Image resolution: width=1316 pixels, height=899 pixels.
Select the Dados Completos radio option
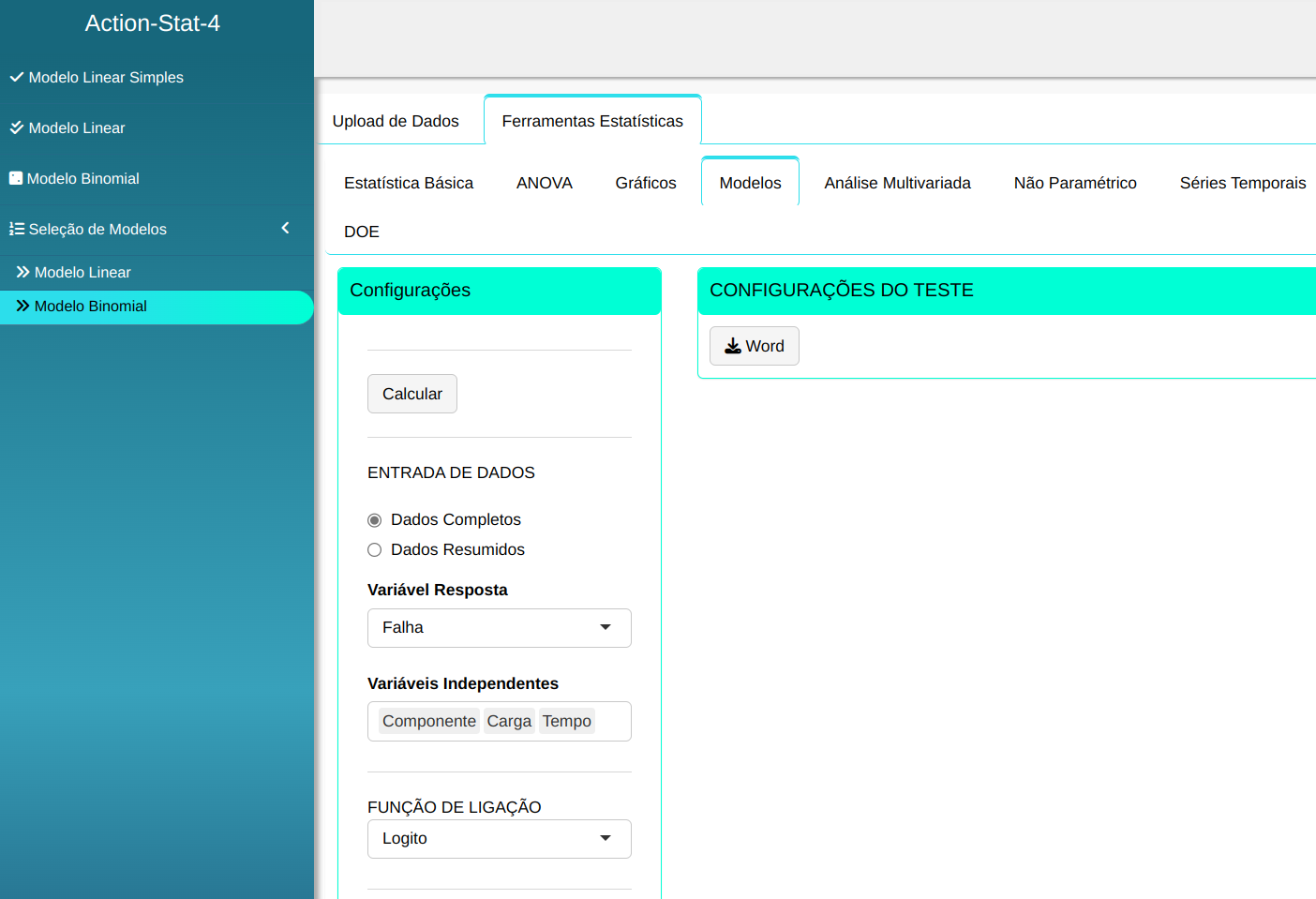(375, 520)
